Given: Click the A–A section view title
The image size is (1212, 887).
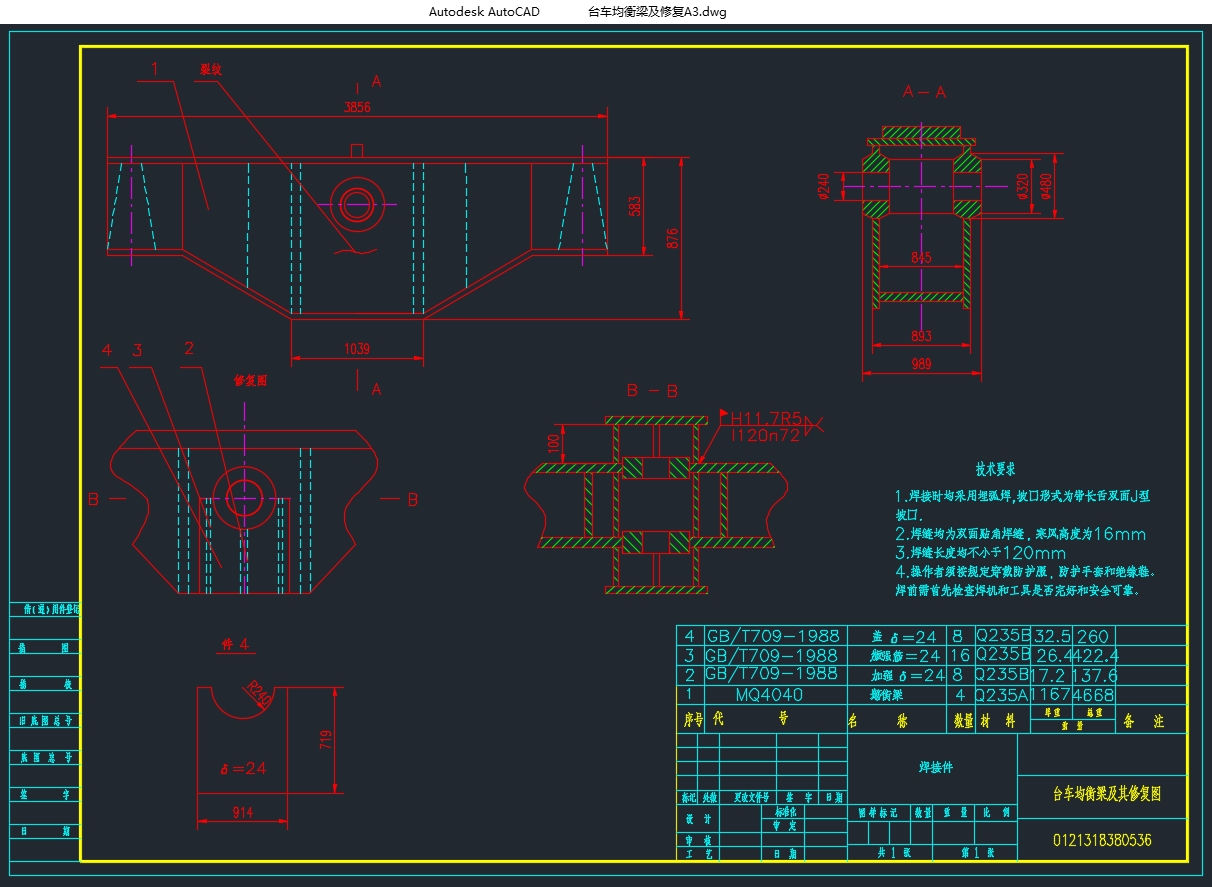Looking at the screenshot, I should click(924, 91).
